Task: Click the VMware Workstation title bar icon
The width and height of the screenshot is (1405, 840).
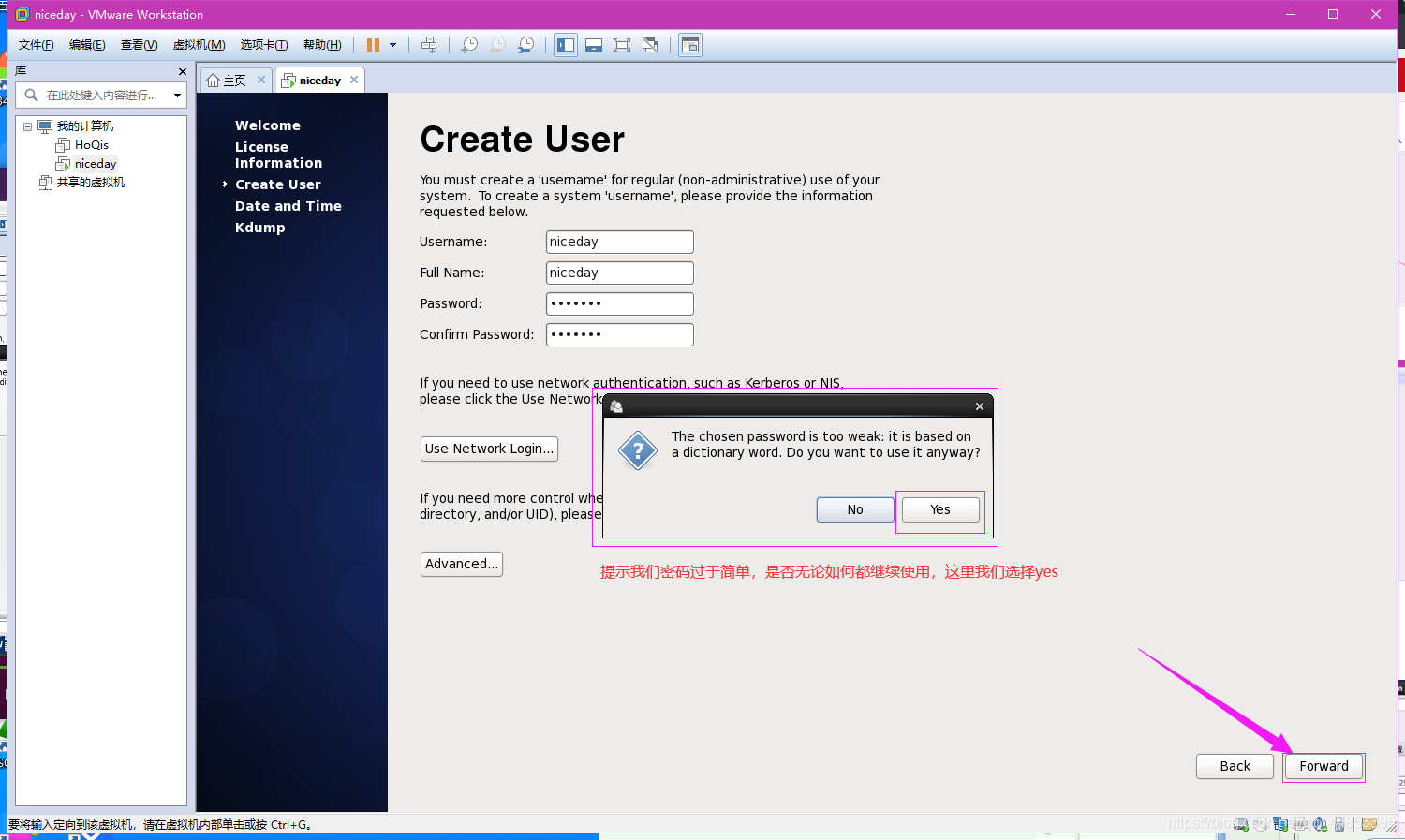Action: [x=22, y=14]
